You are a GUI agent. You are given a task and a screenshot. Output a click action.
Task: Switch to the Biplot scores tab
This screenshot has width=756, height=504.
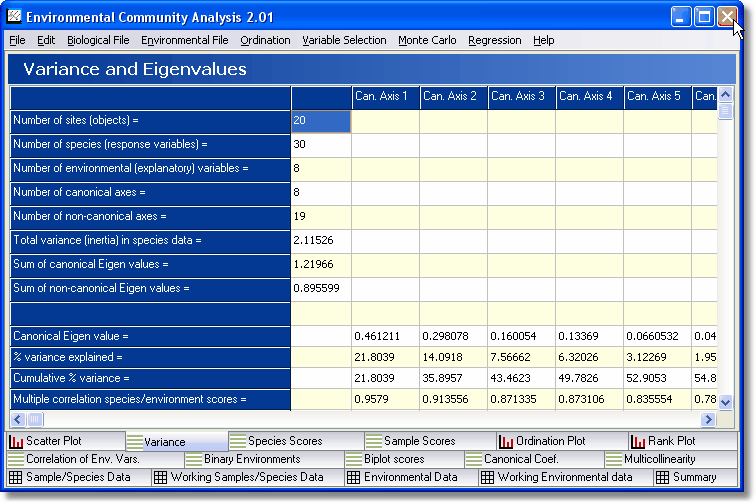[404, 459]
